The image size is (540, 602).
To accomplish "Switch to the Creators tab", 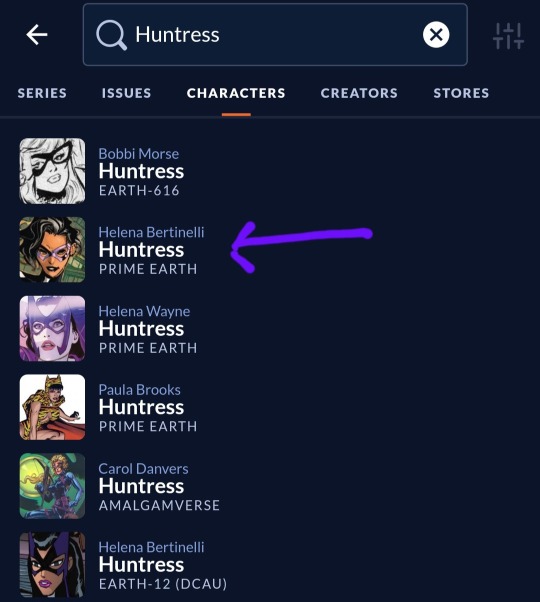I will pyautogui.click(x=359, y=93).
